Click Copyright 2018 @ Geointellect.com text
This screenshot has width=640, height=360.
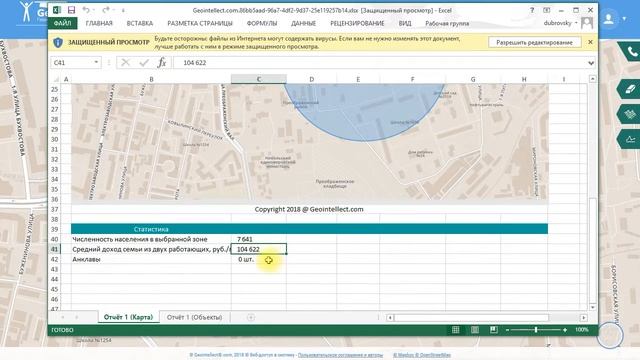click(x=309, y=209)
